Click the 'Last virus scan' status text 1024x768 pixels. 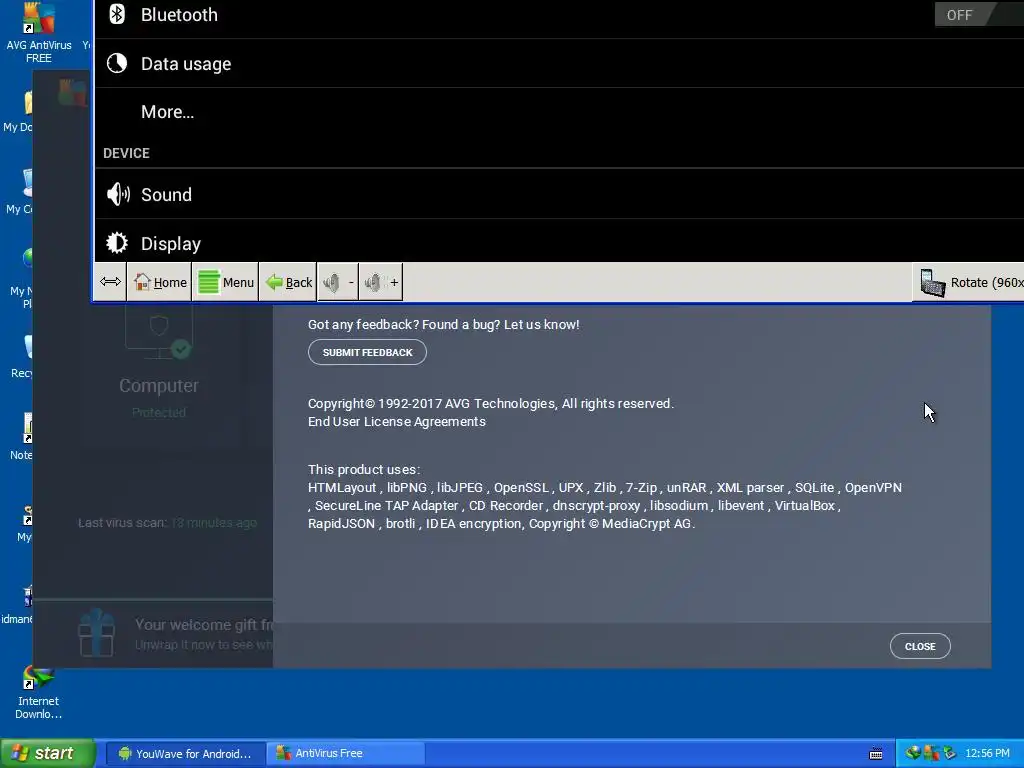tap(167, 522)
